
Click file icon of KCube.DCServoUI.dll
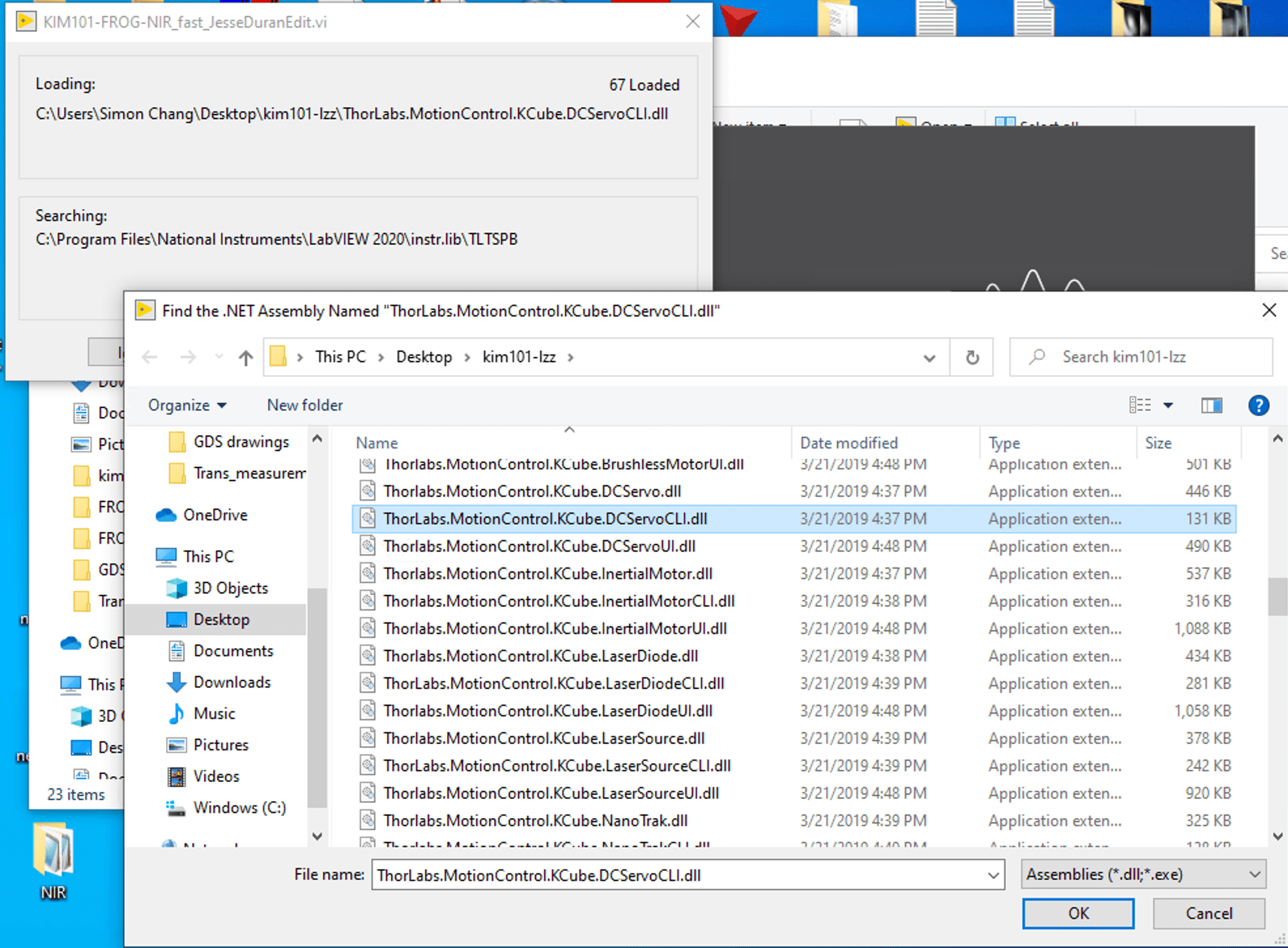368,546
